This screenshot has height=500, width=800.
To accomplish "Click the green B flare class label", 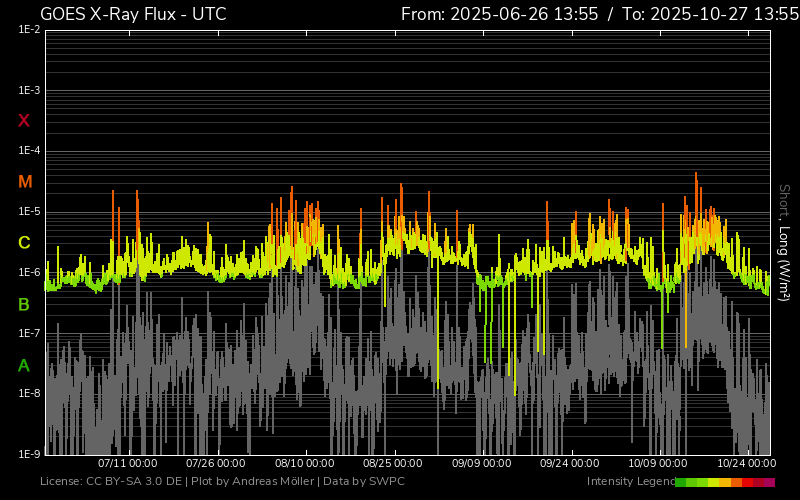I will point(24,304).
